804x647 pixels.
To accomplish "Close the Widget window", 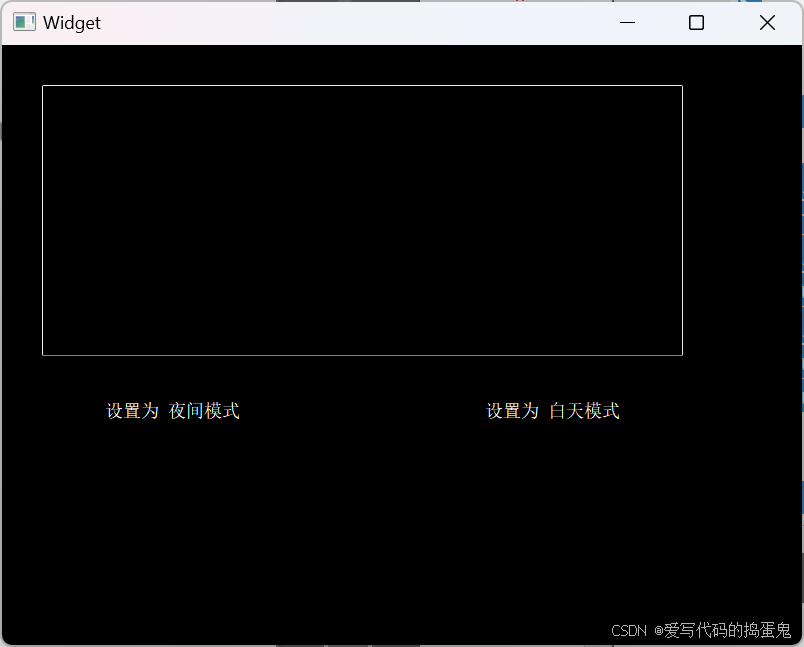I will (x=767, y=23).
